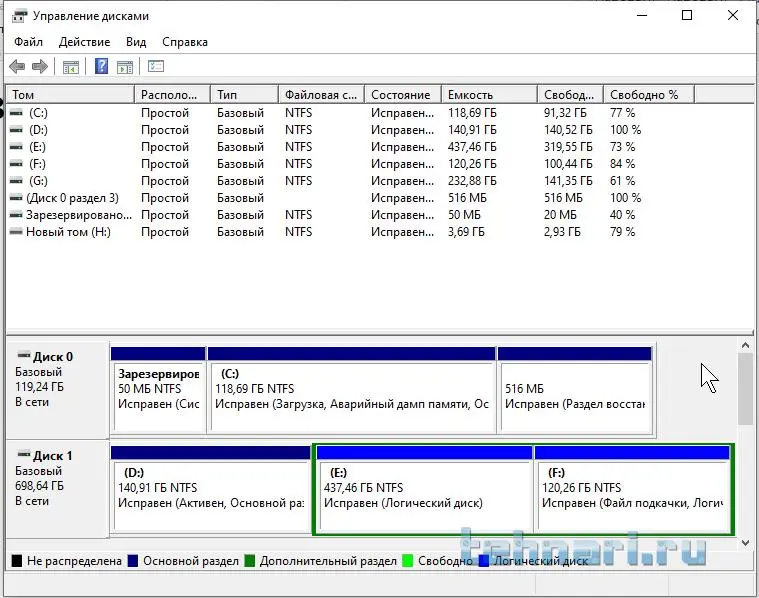
Task: Sort by the Свободно % column header
Action: [x=649, y=94]
